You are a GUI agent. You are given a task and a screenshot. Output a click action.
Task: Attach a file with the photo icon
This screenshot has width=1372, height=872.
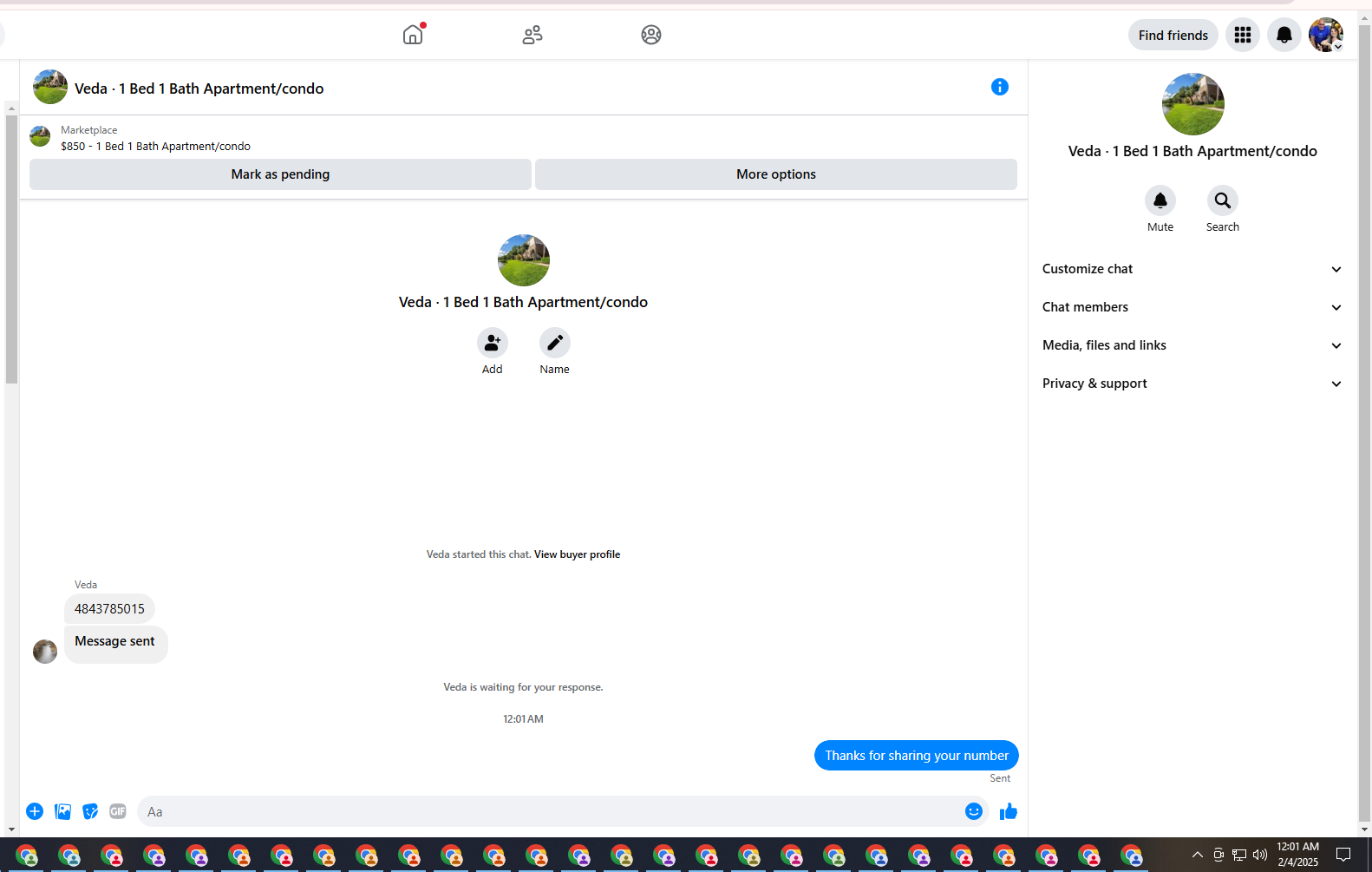(62, 811)
